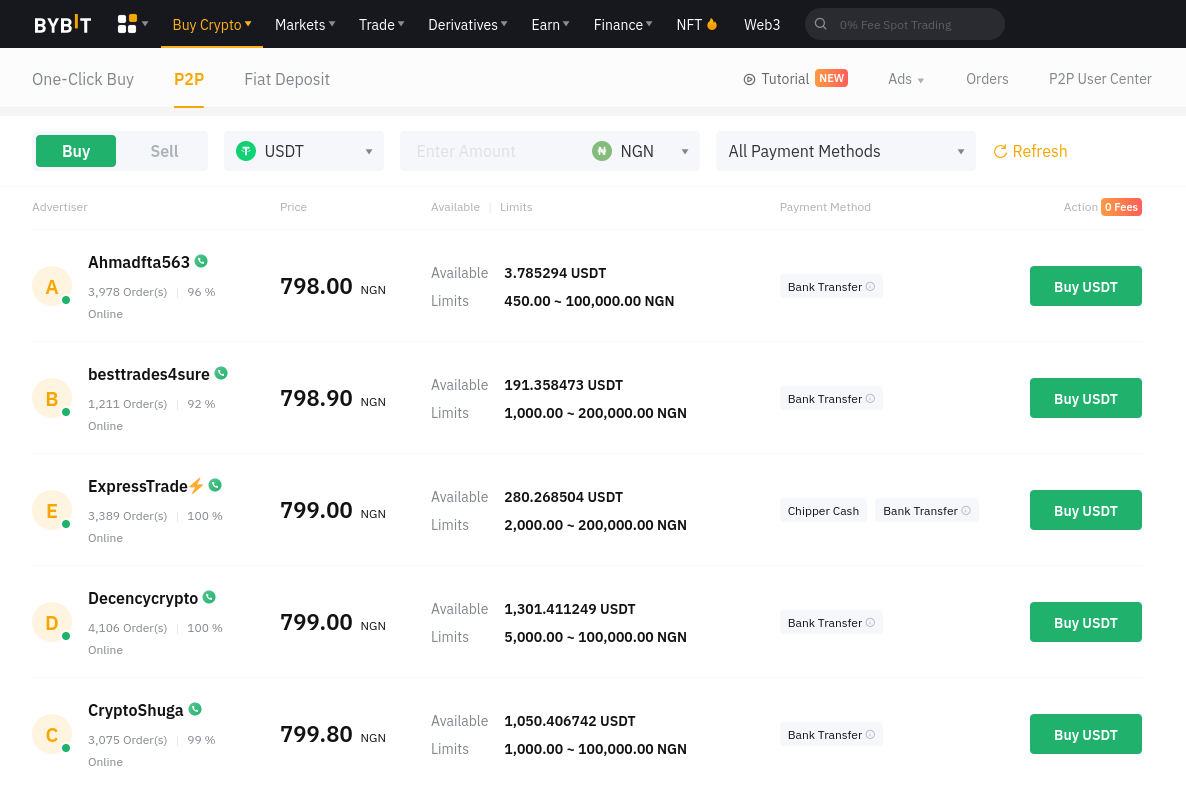This screenshot has height=789, width=1186.
Task: Click the 0 Fees badge
Action: tap(1121, 207)
